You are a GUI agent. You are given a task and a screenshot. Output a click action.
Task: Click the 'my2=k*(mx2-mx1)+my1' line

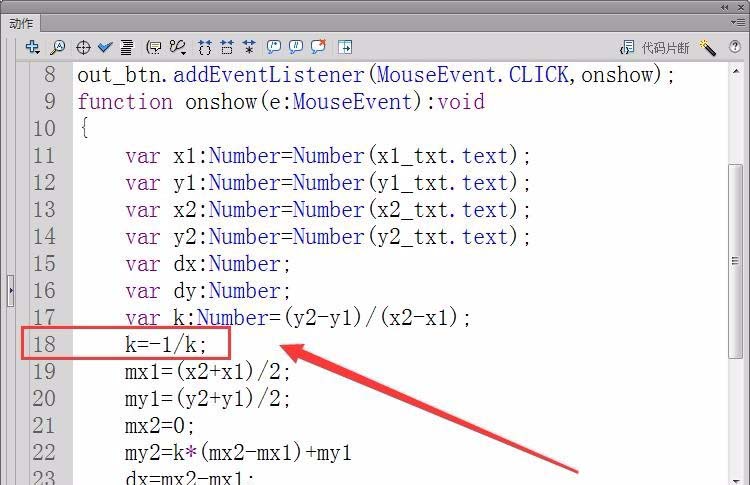(x=238, y=452)
